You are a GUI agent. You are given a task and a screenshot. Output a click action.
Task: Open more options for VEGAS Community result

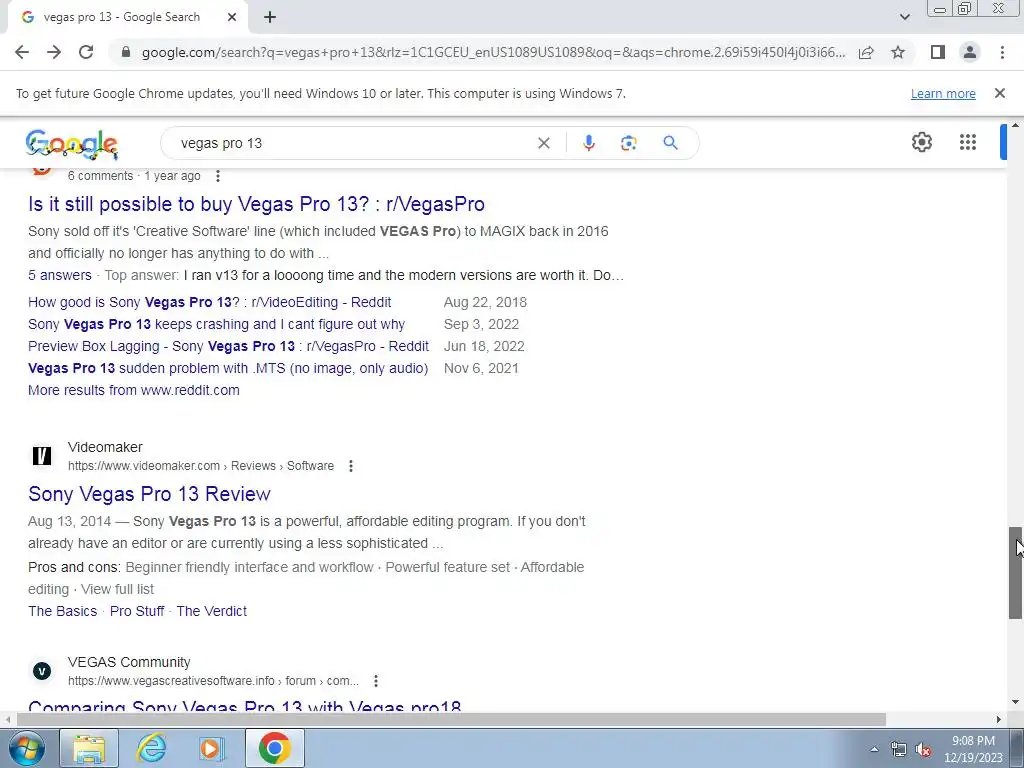point(376,681)
